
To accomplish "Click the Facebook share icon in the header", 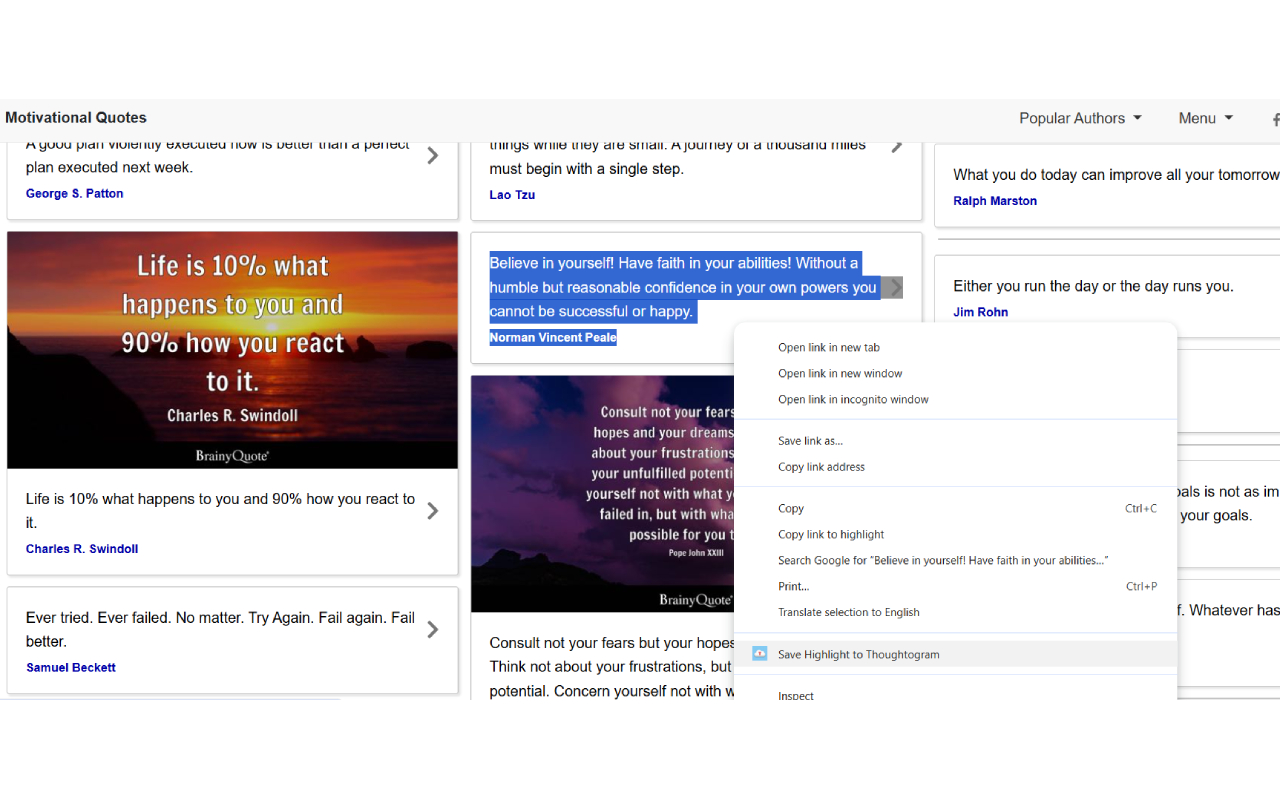I will 1275,119.
